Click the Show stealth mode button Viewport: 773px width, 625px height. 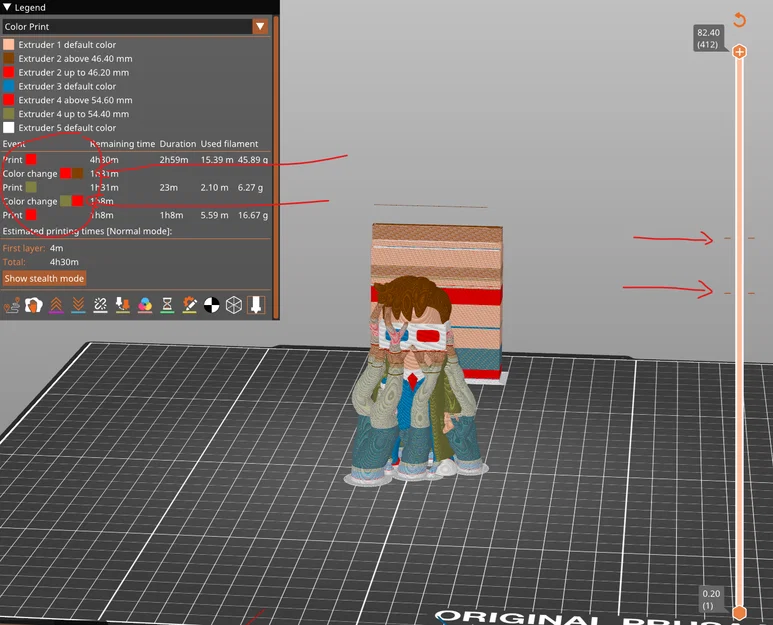(44, 278)
